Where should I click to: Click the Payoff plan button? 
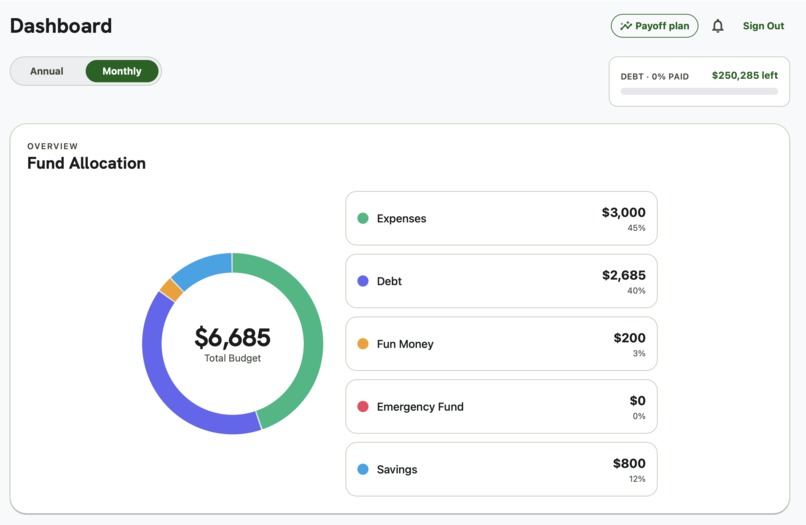[654, 26]
